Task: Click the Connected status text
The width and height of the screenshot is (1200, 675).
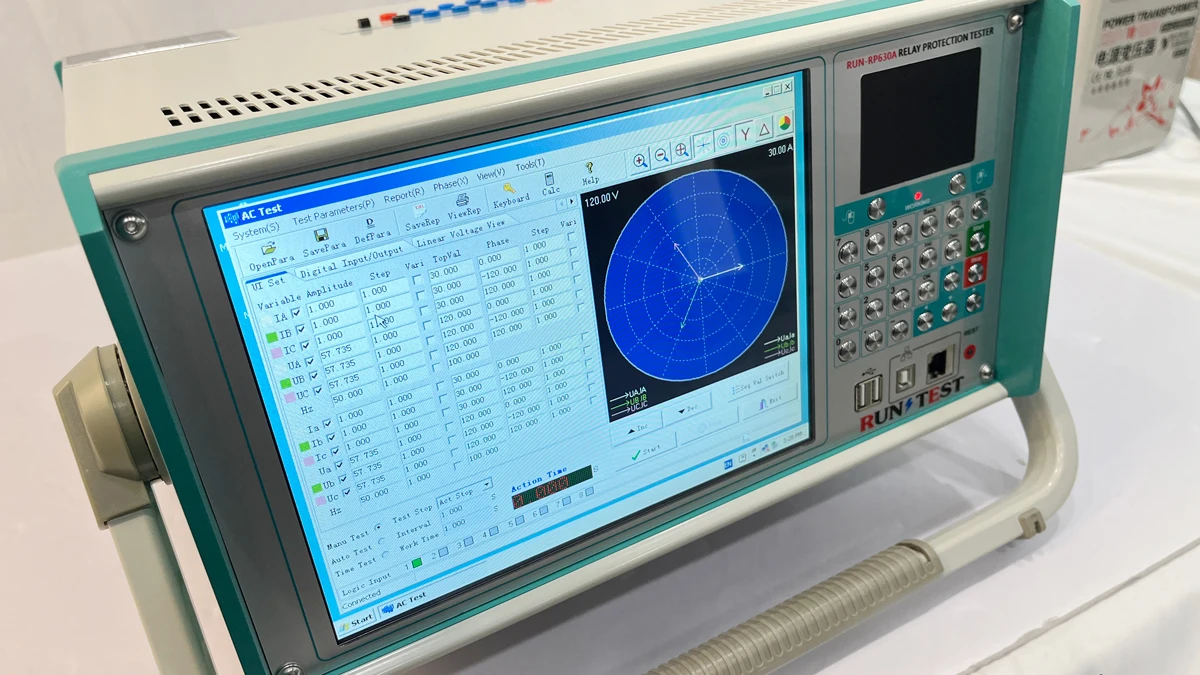Action: [361, 597]
